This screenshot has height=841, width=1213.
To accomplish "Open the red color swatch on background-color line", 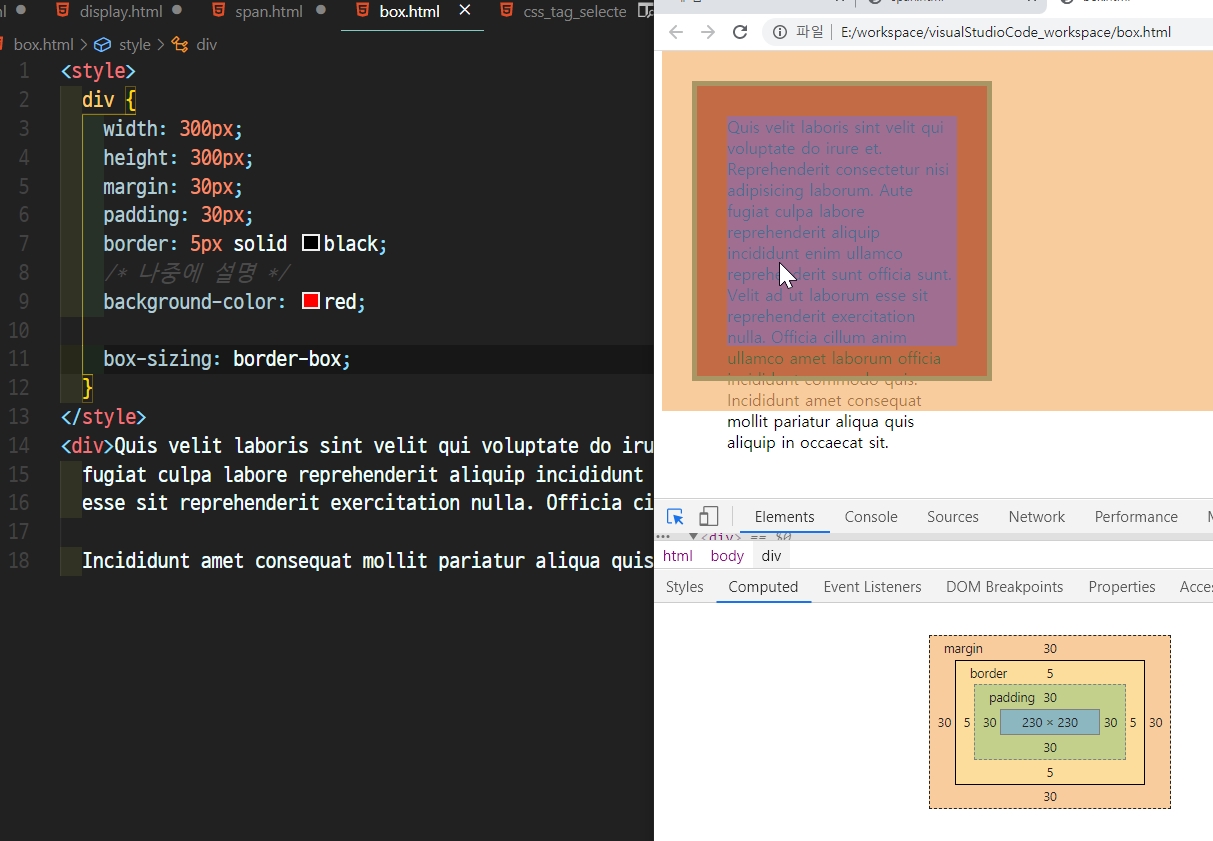I will pyautogui.click(x=311, y=301).
